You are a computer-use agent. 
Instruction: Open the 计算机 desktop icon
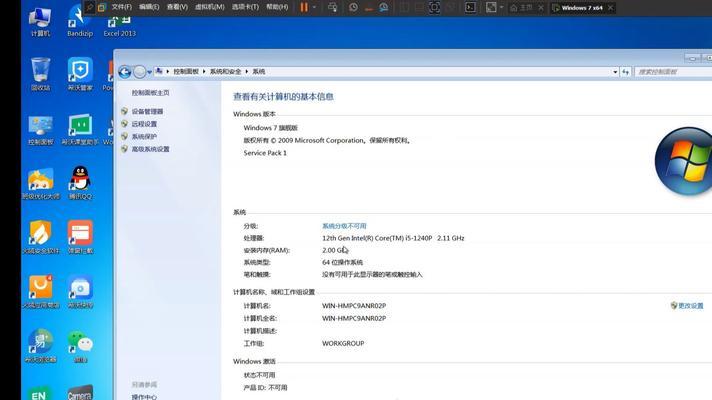point(40,22)
